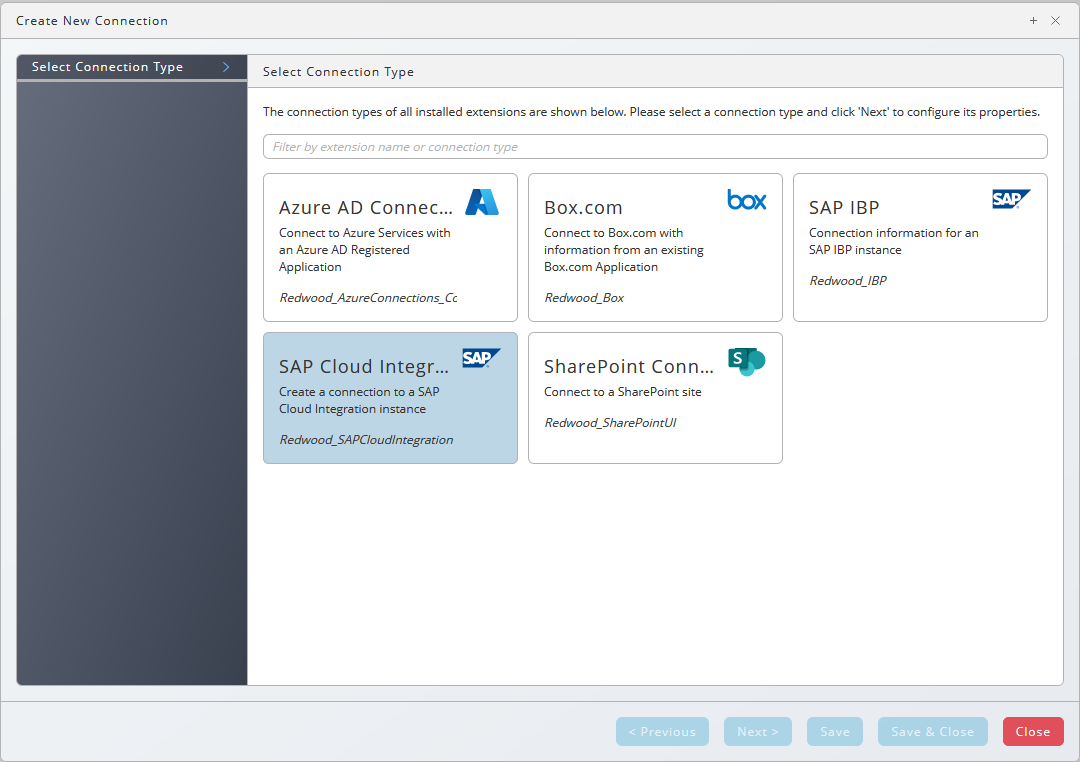Click the SAP logo on SAP IBP card
The height and width of the screenshot is (762, 1080).
pyautogui.click(x=1011, y=199)
